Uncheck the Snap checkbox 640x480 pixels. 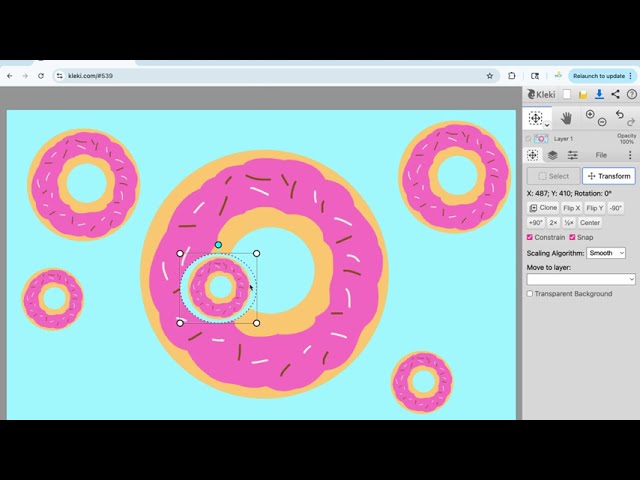click(x=572, y=237)
